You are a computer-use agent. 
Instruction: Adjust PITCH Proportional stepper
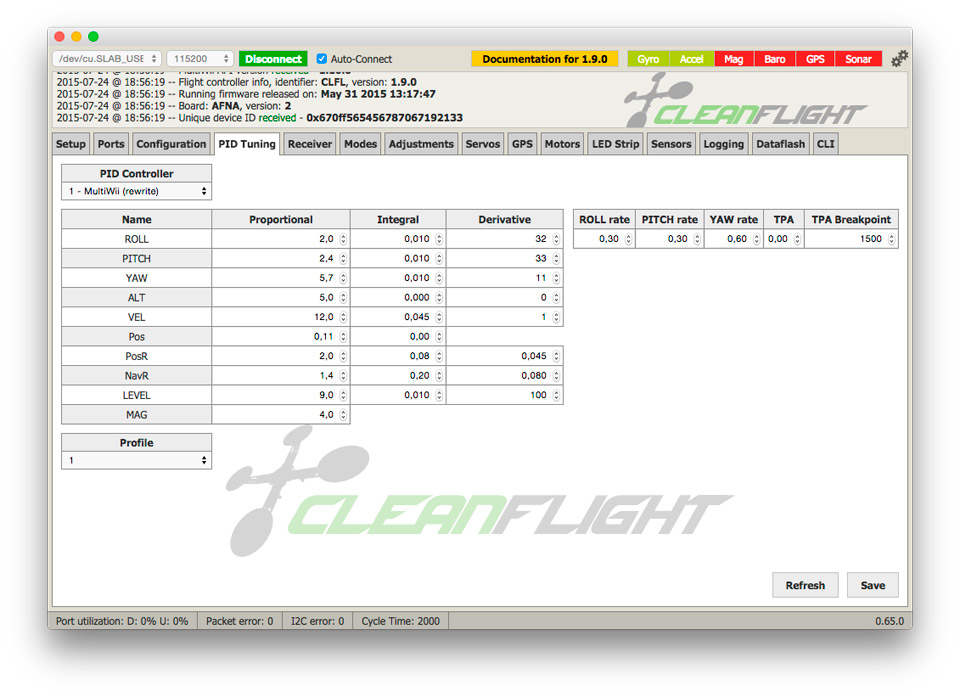[x=343, y=258]
